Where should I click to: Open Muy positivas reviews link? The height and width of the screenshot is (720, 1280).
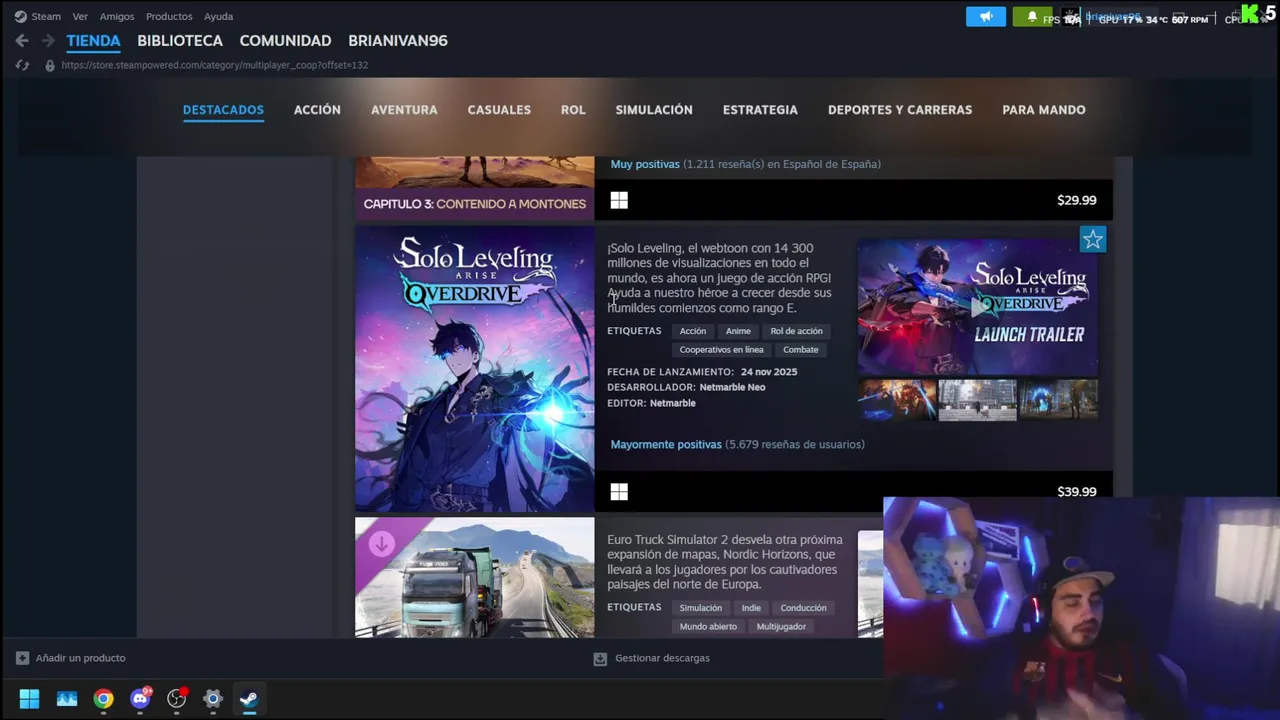[x=645, y=164]
